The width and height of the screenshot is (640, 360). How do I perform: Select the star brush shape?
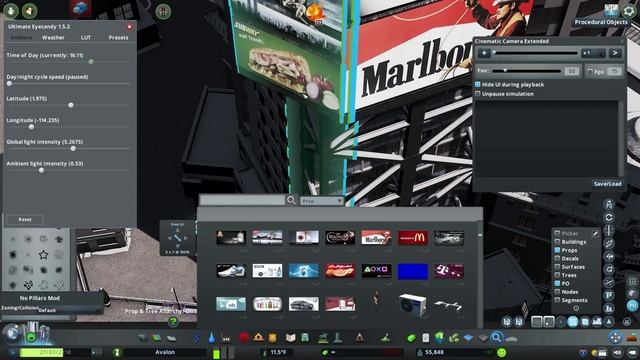tap(43, 255)
